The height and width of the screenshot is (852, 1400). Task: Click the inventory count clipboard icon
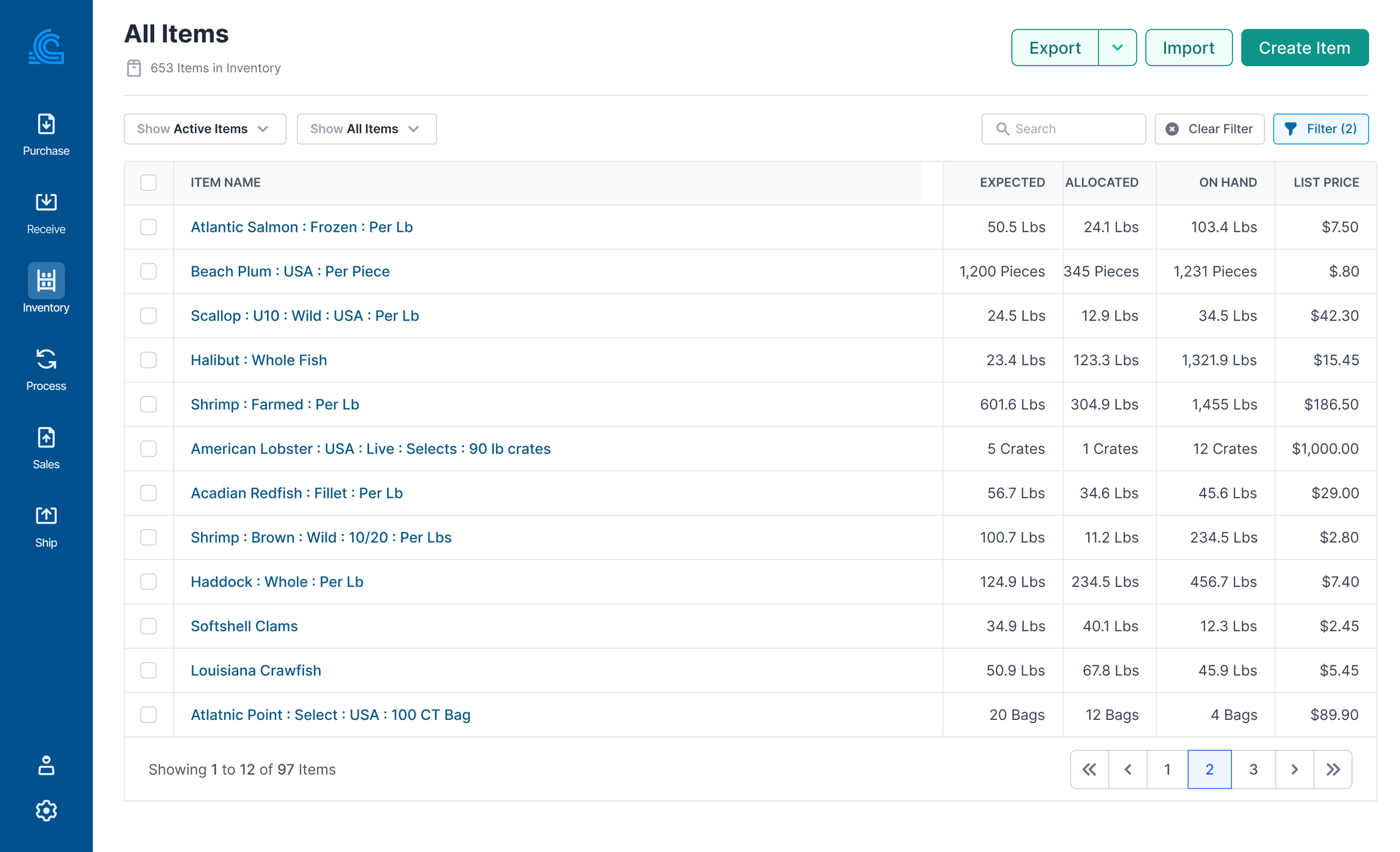pyautogui.click(x=133, y=68)
